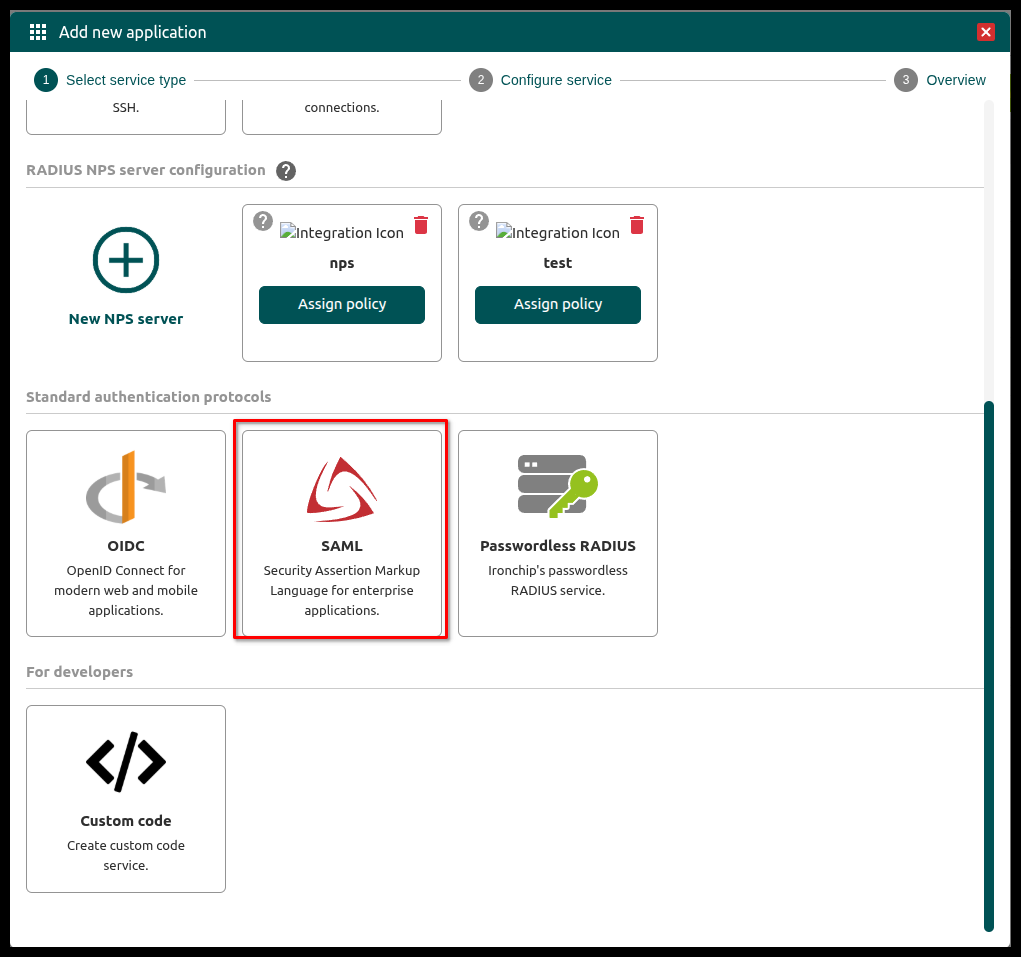Open help for RADIUS NPS server configuration
Screen dimensions: 1021x957
coord(286,171)
